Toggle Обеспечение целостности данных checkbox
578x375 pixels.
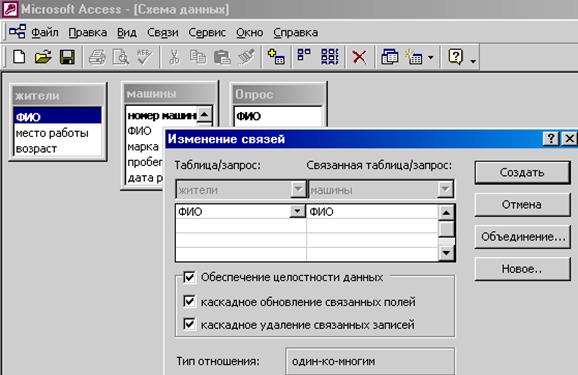189,277
